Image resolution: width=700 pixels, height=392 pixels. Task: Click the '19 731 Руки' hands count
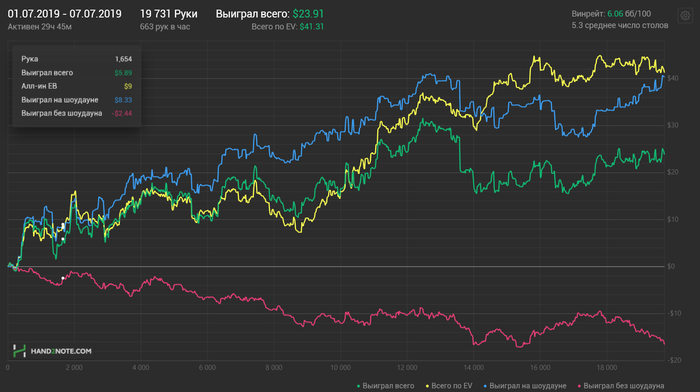point(168,14)
